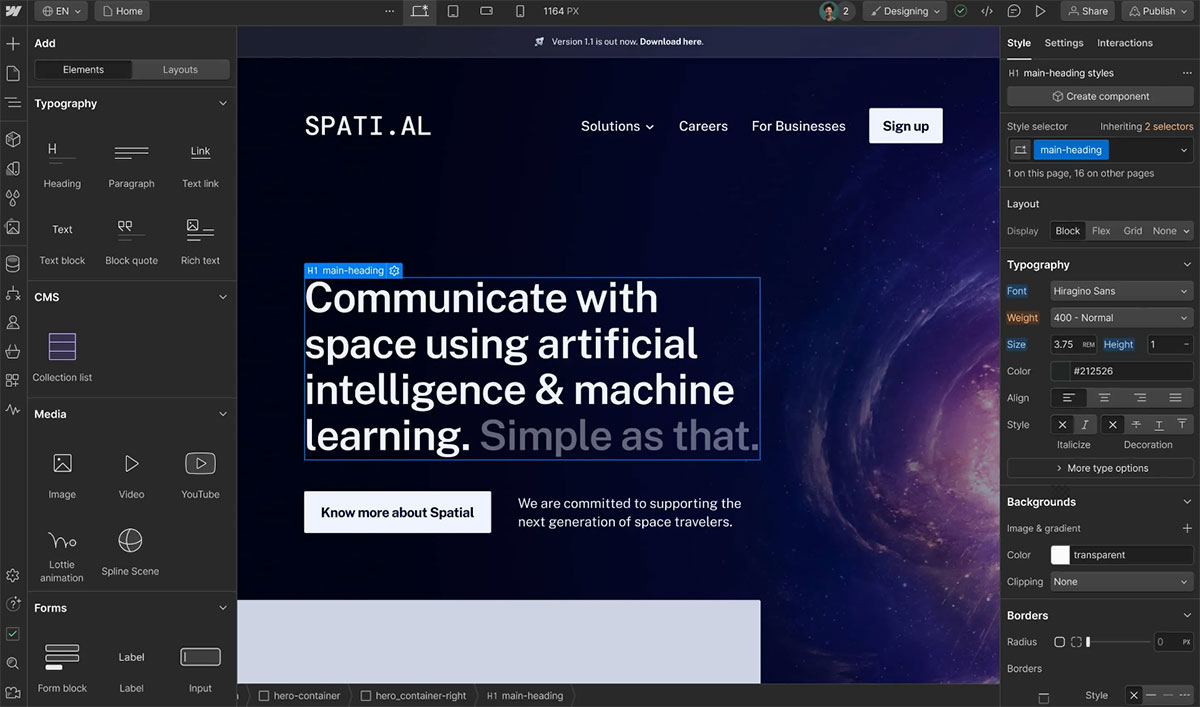The image size is (1200, 707).
Task: Open the custom code export icon
Action: tap(986, 11)
